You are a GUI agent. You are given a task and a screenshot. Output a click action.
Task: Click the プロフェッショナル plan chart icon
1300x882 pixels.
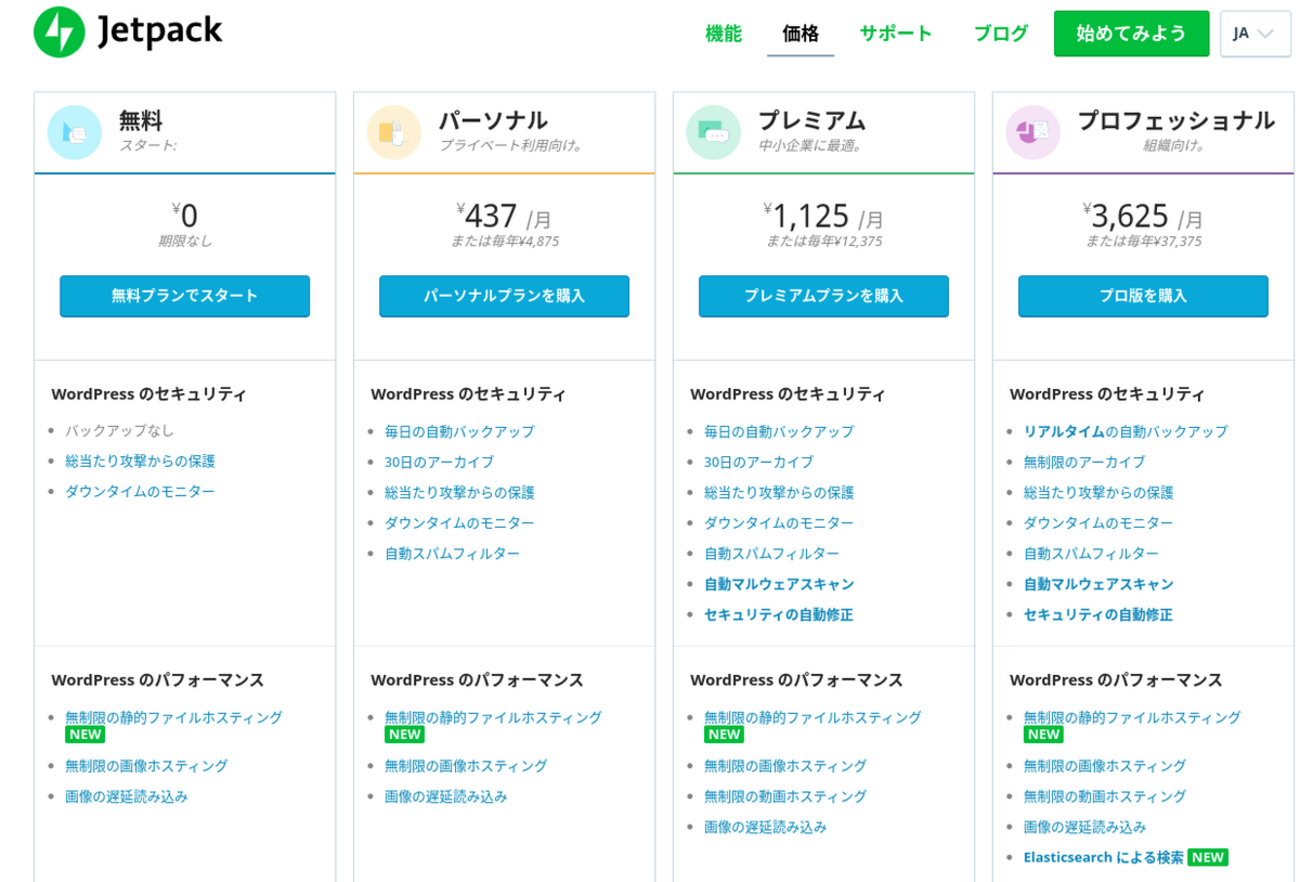point(1033,133)
